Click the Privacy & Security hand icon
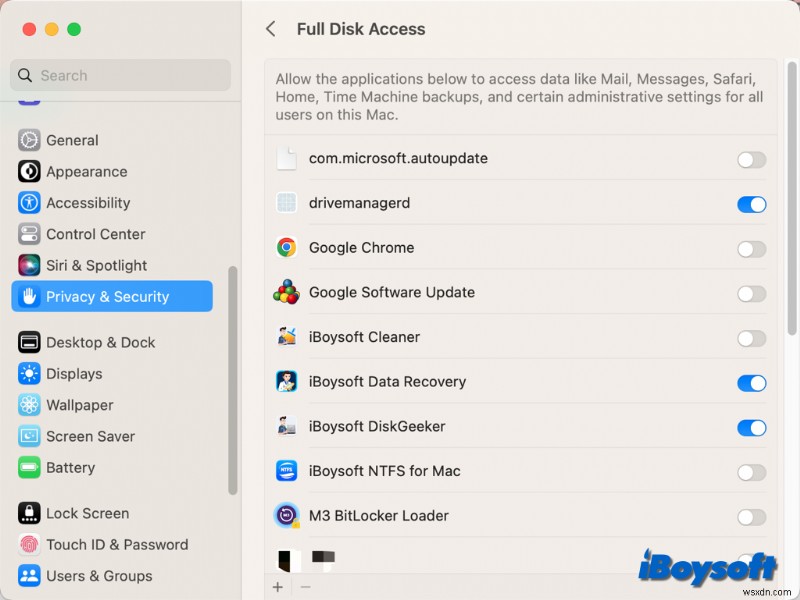The width and height of the screenshot is (800, 600). coord(29,296)
